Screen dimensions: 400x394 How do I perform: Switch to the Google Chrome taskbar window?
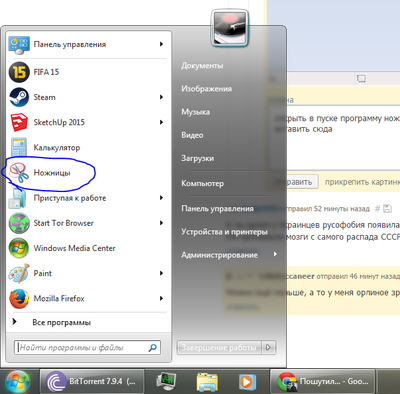[322, 381]
